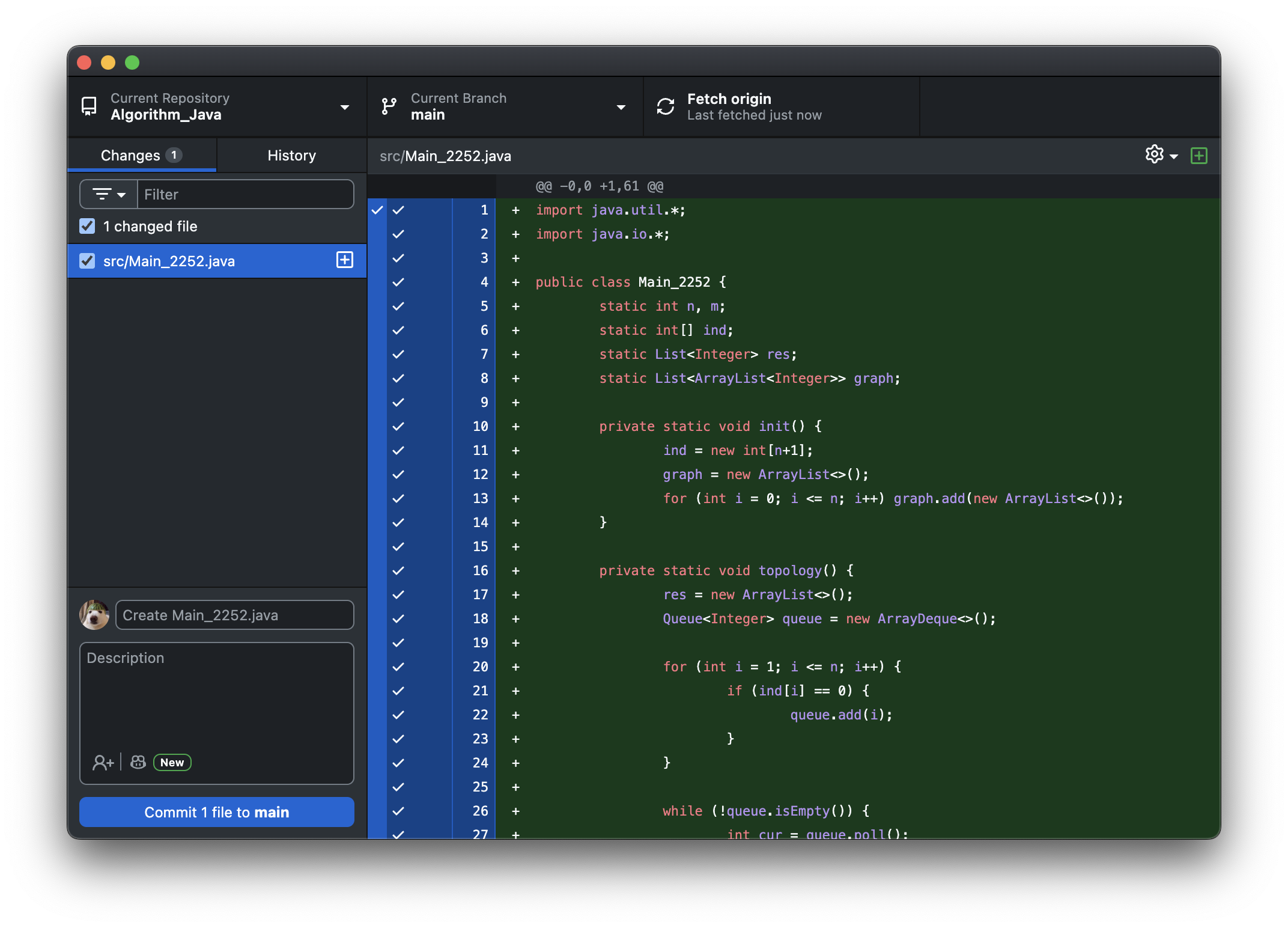Click the branch icon beside Current Branch
The height and width of the screenshot is (928, 1288).
point(389,107)
